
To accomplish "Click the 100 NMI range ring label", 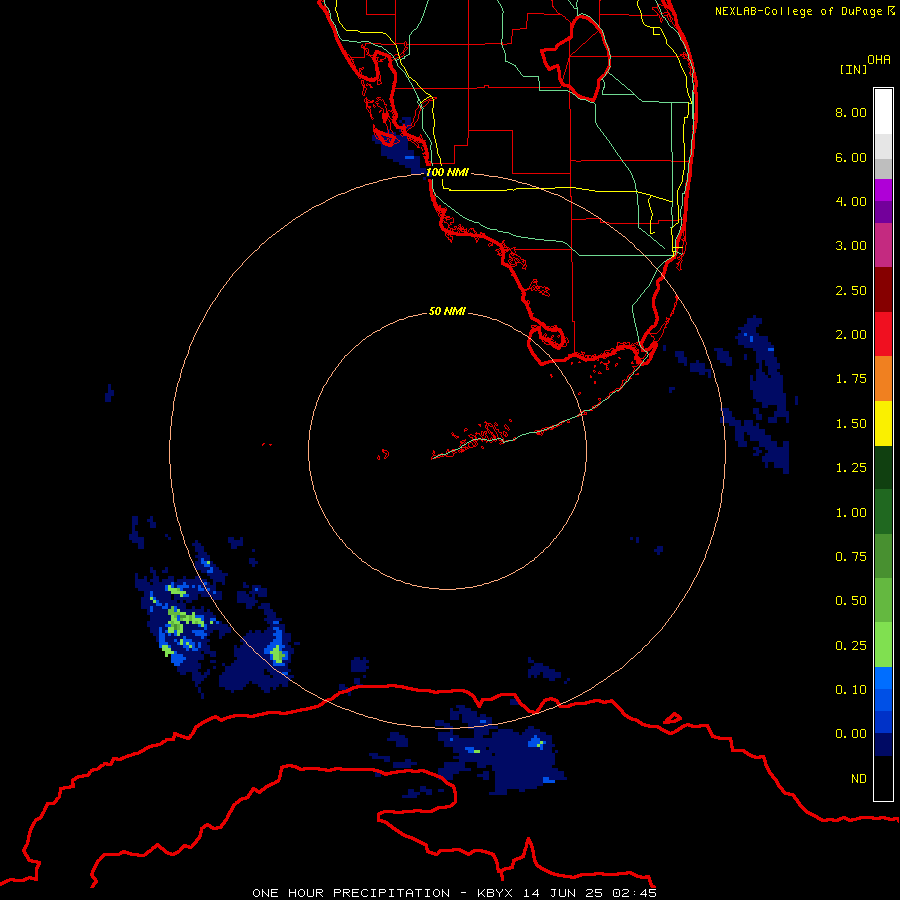I will pos(447,172).
